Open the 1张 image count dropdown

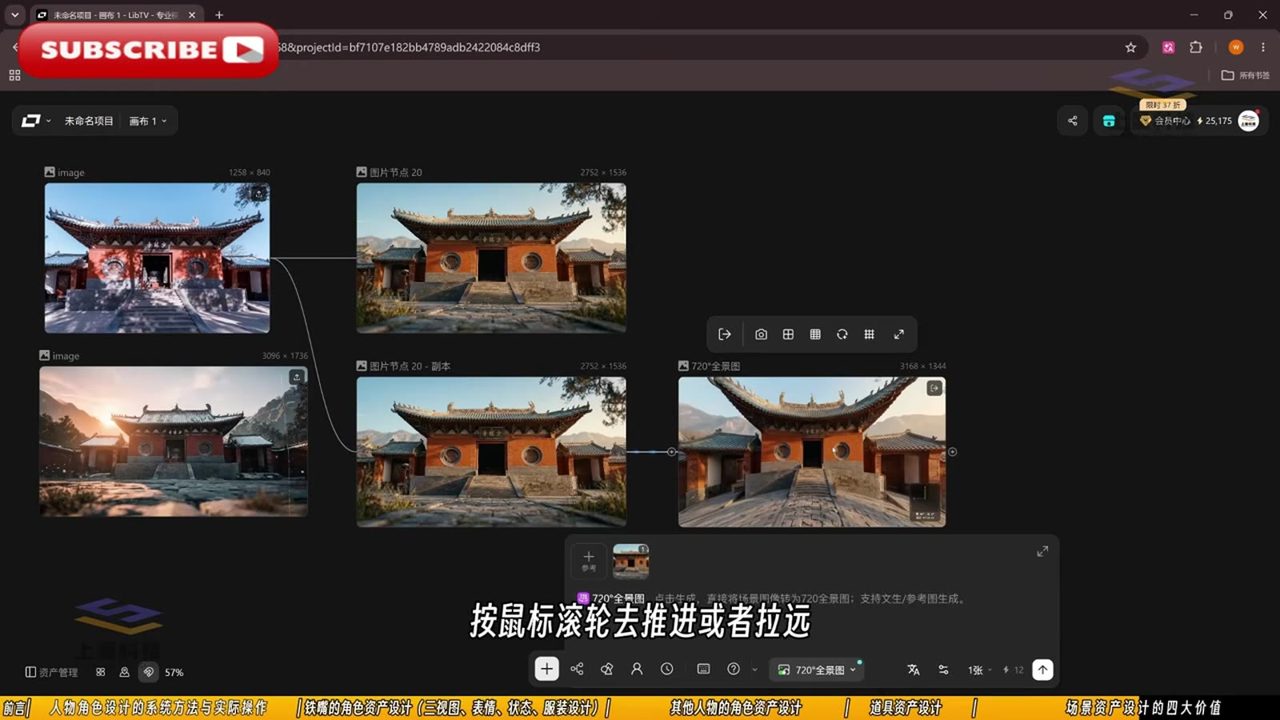[x=978, y=669]
